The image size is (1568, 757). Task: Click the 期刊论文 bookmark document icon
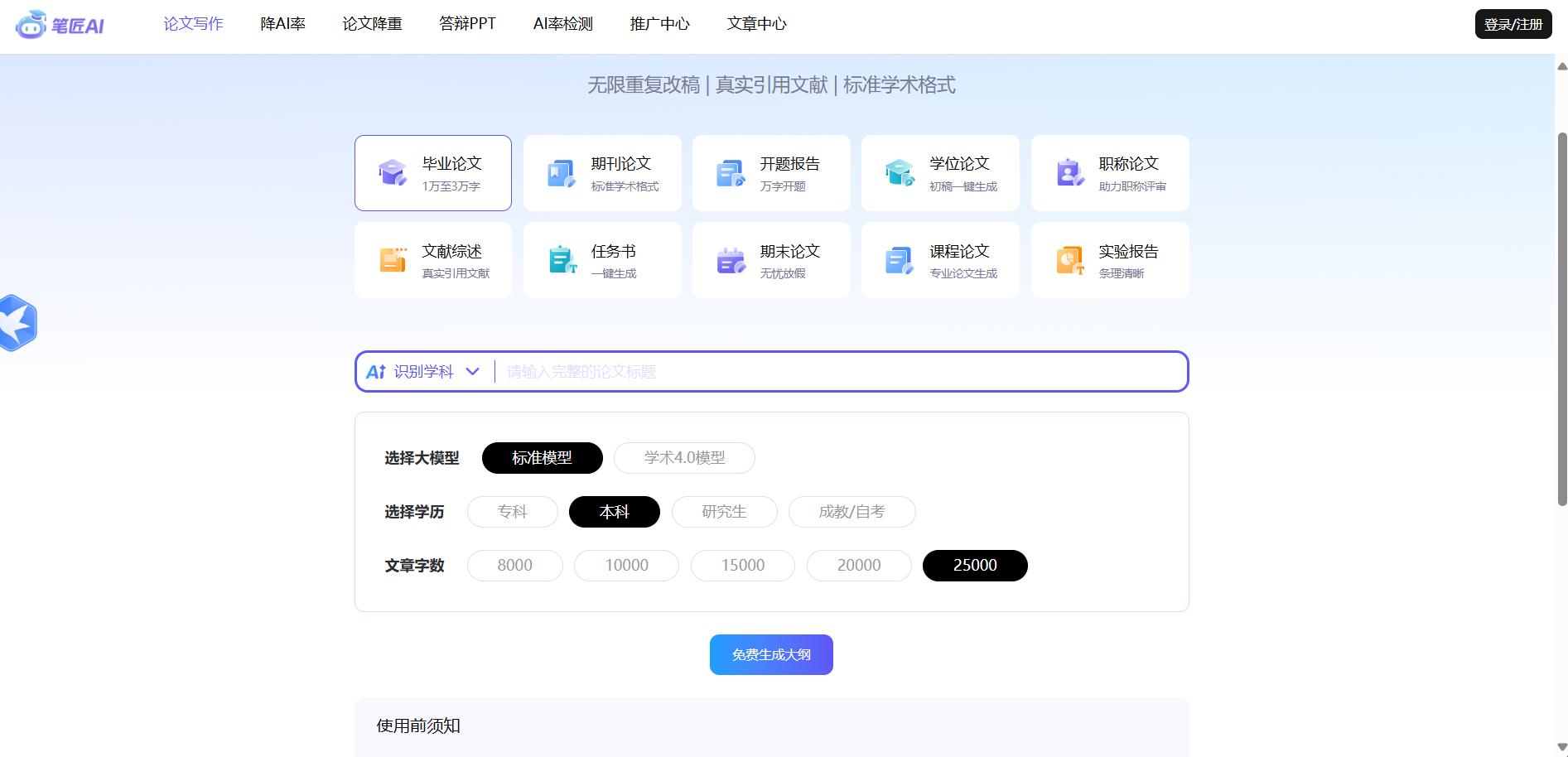tap(561, 173)
